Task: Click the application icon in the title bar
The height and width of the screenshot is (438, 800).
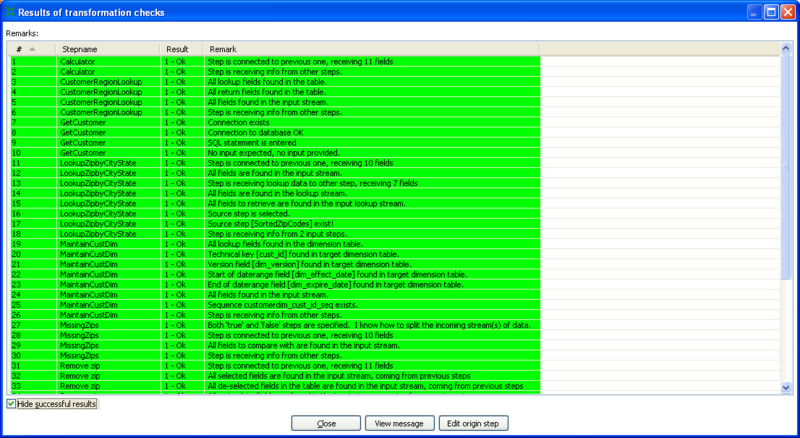Action: [12, 12]
